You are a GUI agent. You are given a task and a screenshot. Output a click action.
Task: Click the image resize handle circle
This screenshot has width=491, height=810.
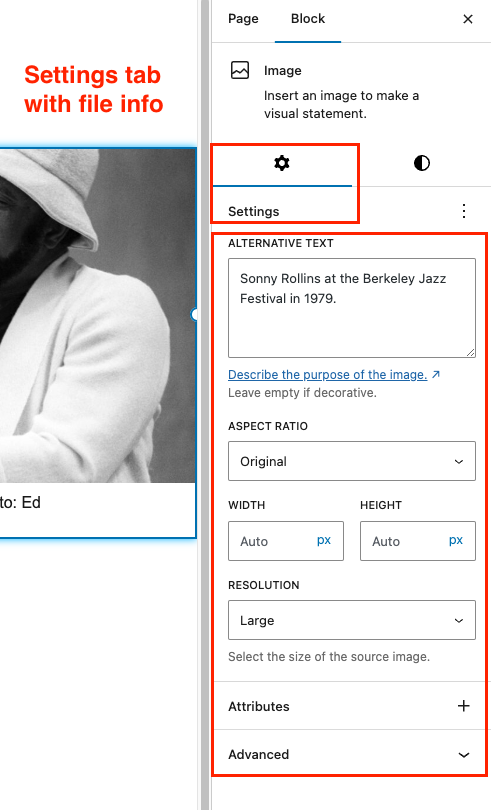point(194,314)
